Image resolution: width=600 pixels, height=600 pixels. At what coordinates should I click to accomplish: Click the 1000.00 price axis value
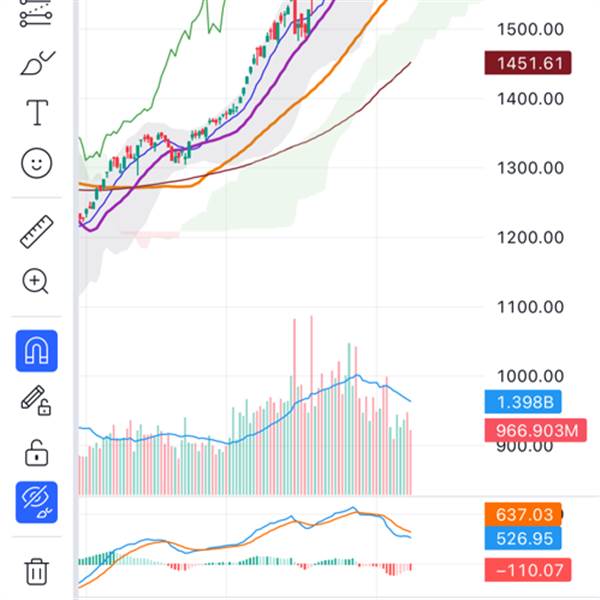[530, 376]
